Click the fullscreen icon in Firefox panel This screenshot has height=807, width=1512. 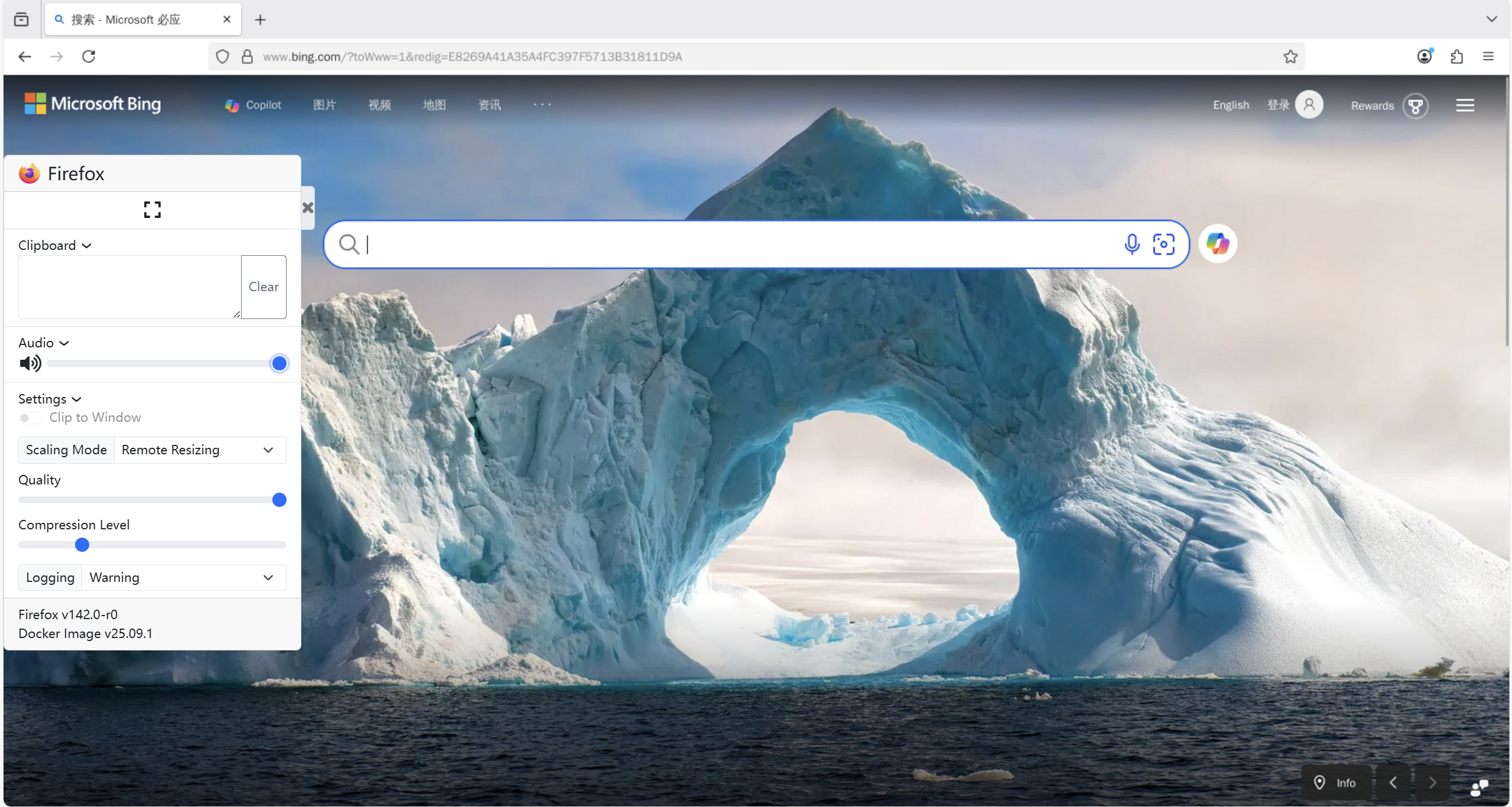[152, 210]
